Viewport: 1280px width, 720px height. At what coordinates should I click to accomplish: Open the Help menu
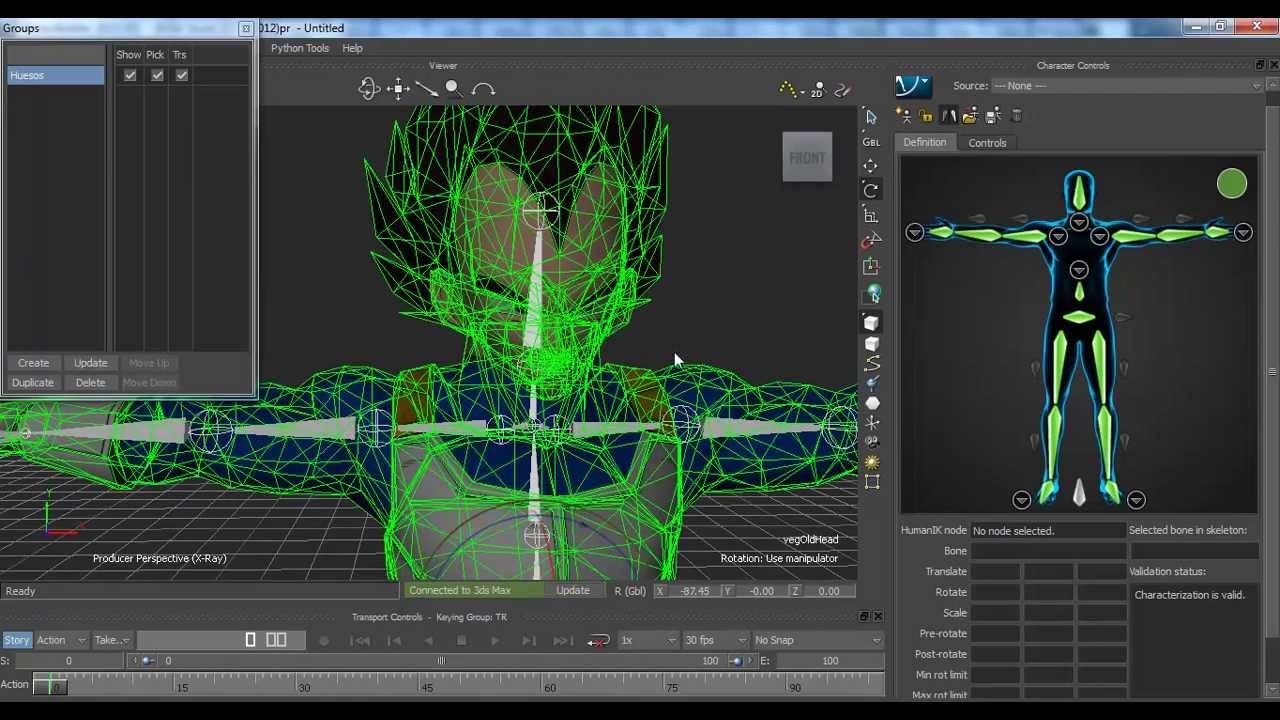tap(352, 48)
